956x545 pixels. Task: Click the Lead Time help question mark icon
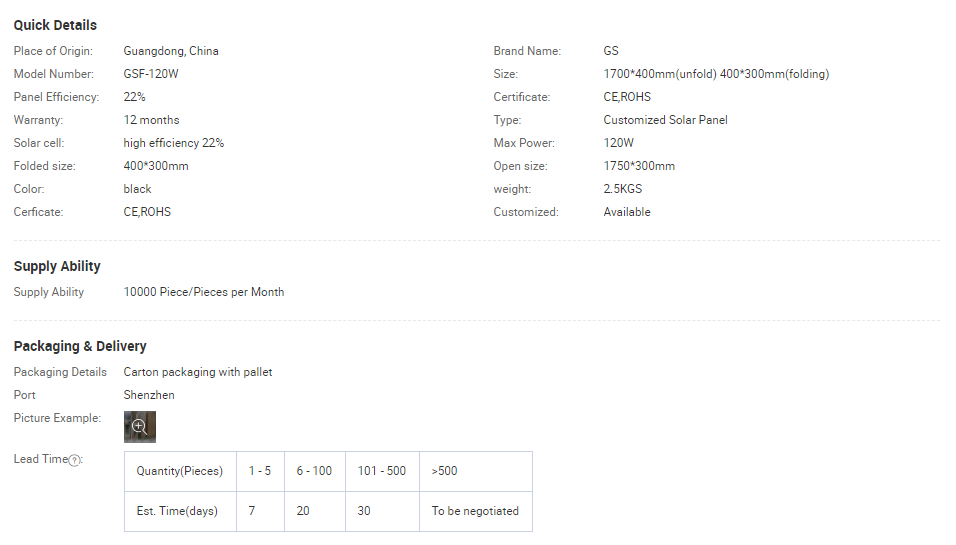click(74, 460)
